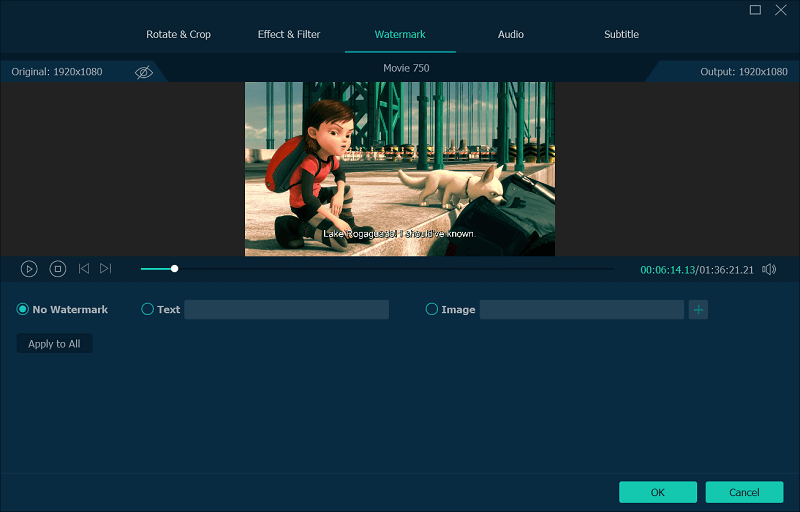Click the Cancel button

pyautogui.click(x=744, y=492)
